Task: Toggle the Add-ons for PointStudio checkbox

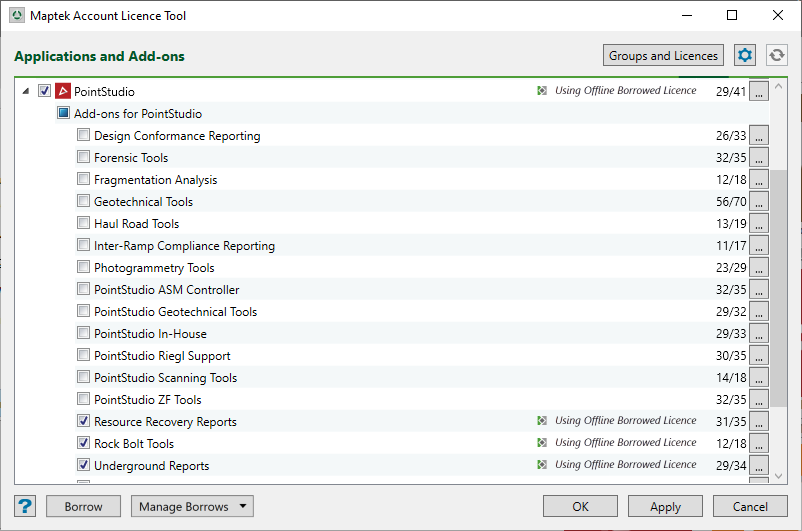Action: click(63, 113)
